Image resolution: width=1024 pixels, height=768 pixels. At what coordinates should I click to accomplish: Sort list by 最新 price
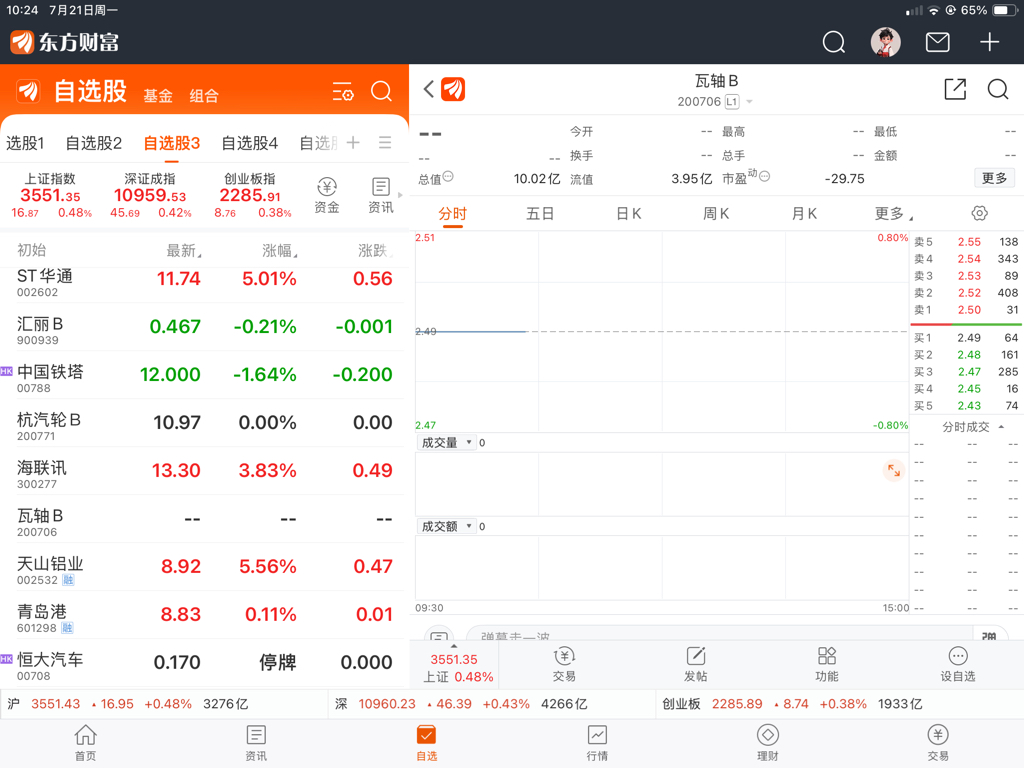coord(184,250)
